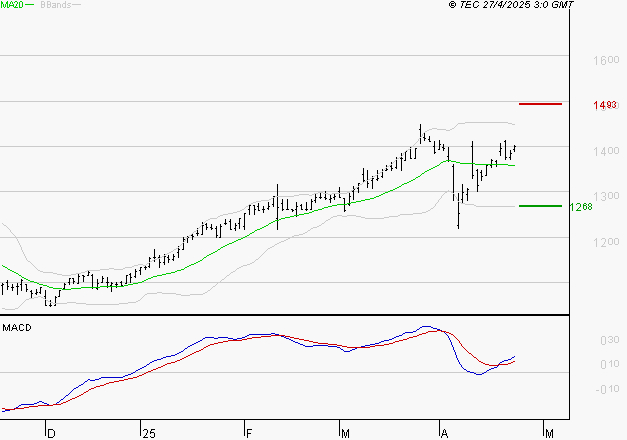The height and width of the screenshot is (440, 627).
Task: Click the TEC 27/4/2025 copyright text
Action: pyautogui.click(x=511, y=4)
